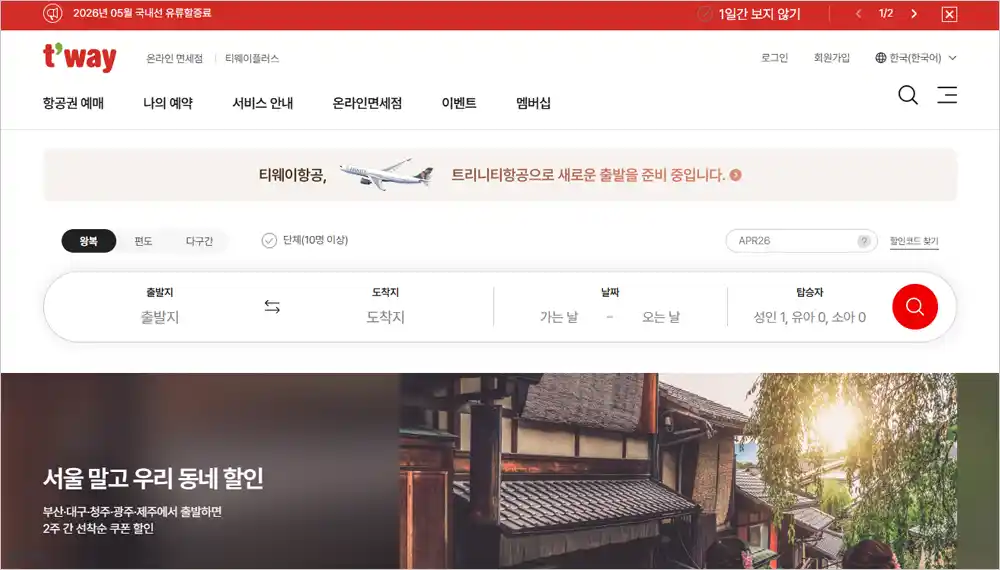Image resolution: width=1000 pixels, height=570 pixels.
Task: Open the 티웨이플러스 link
Action: [252, 59]
